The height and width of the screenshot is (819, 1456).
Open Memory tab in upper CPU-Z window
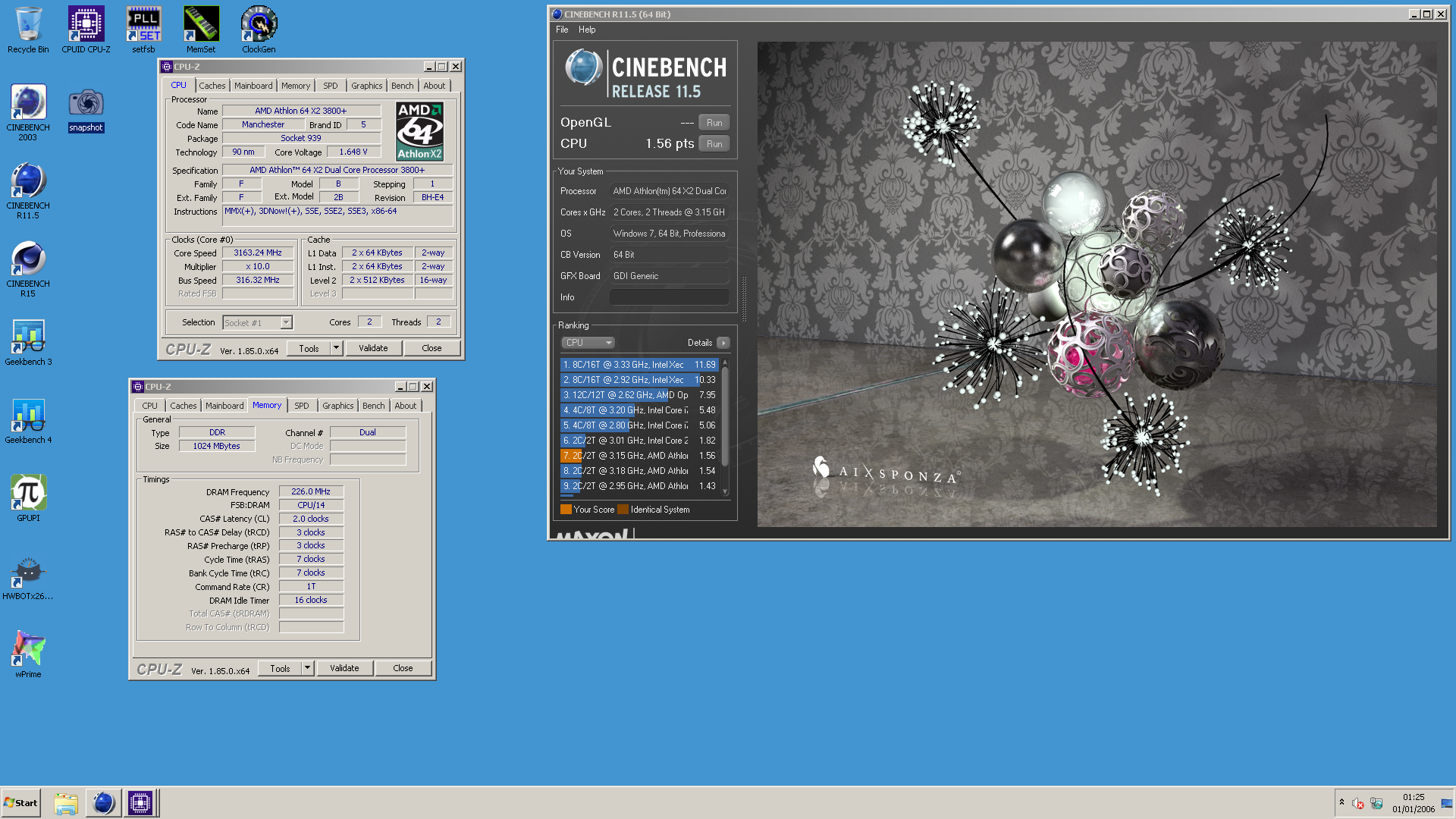(x=296, y=86)
